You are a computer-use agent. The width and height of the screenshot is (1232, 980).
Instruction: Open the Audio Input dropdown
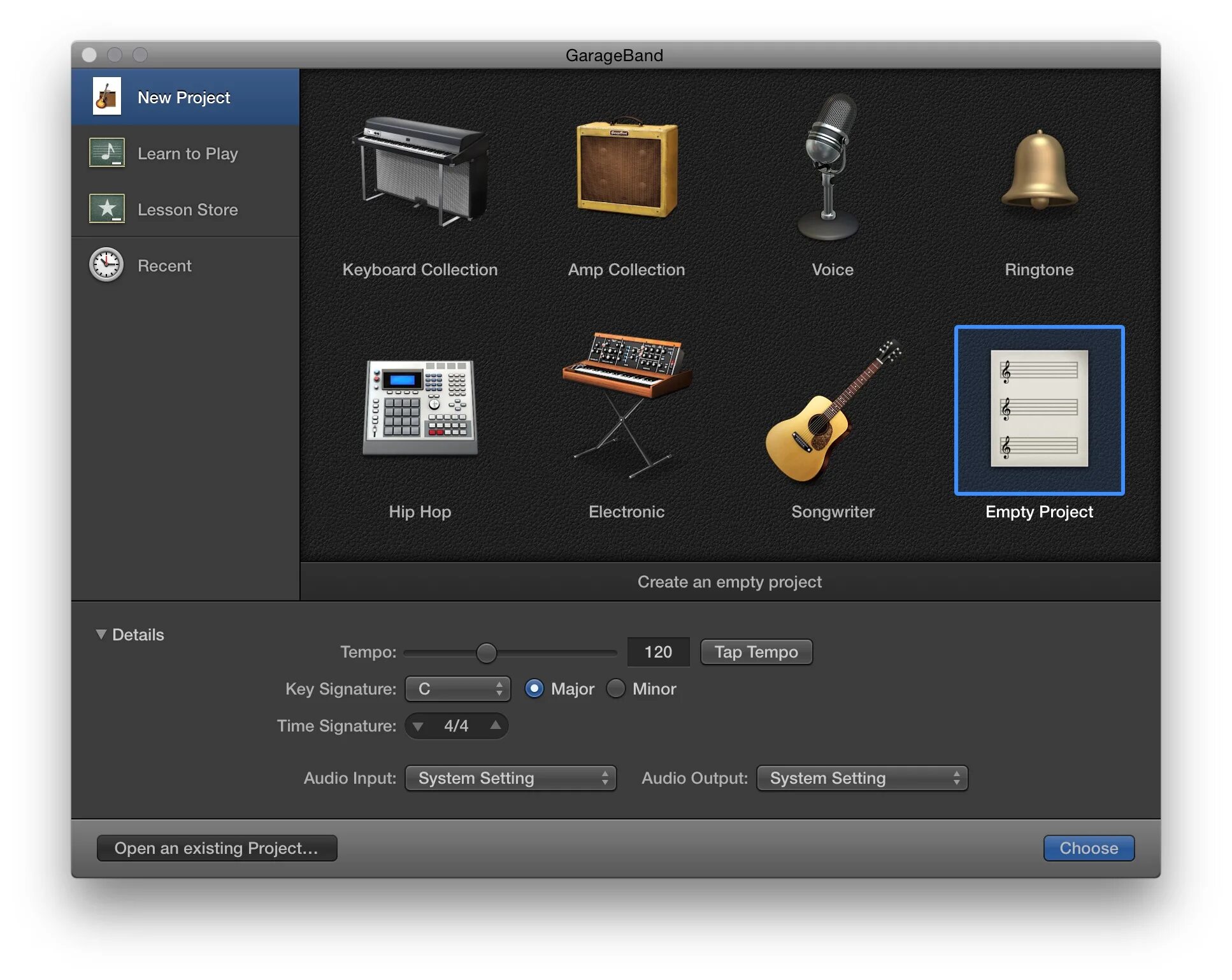coord(510,778)
